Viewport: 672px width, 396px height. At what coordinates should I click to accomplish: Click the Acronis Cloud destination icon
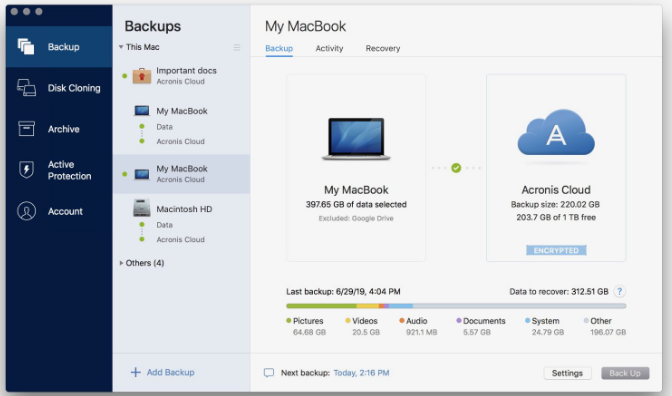(x=556, y=133)
